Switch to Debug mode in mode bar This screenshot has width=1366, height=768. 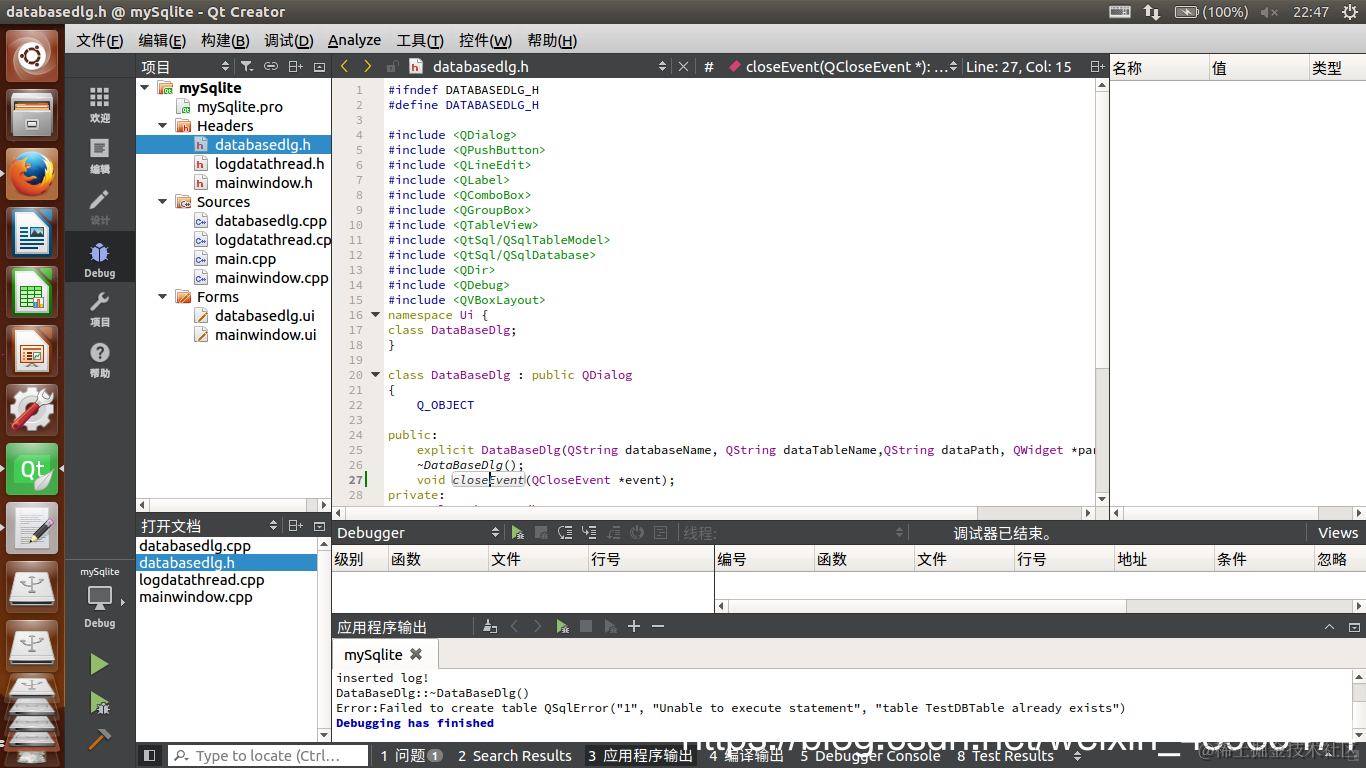(100, 258)
